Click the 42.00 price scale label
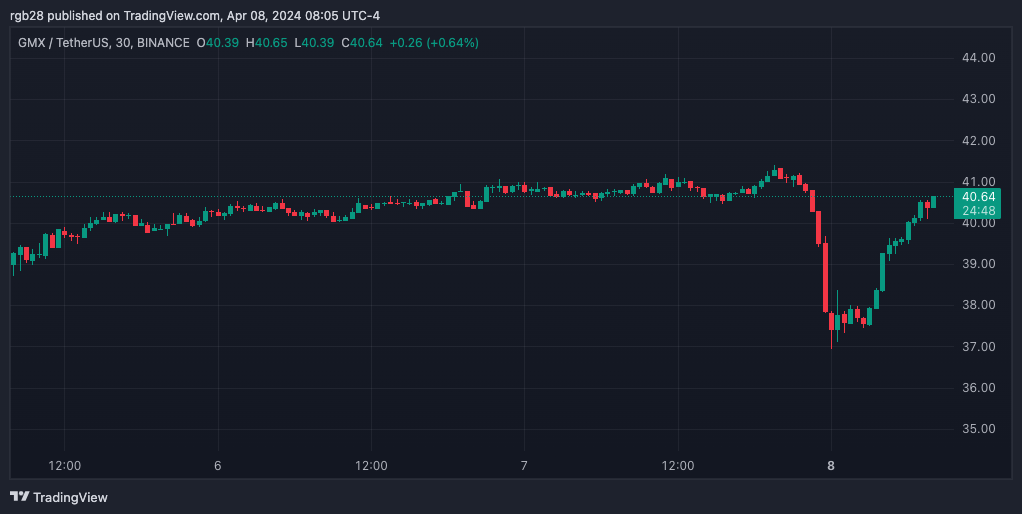 pyautogui.click(x=977, y=141)
